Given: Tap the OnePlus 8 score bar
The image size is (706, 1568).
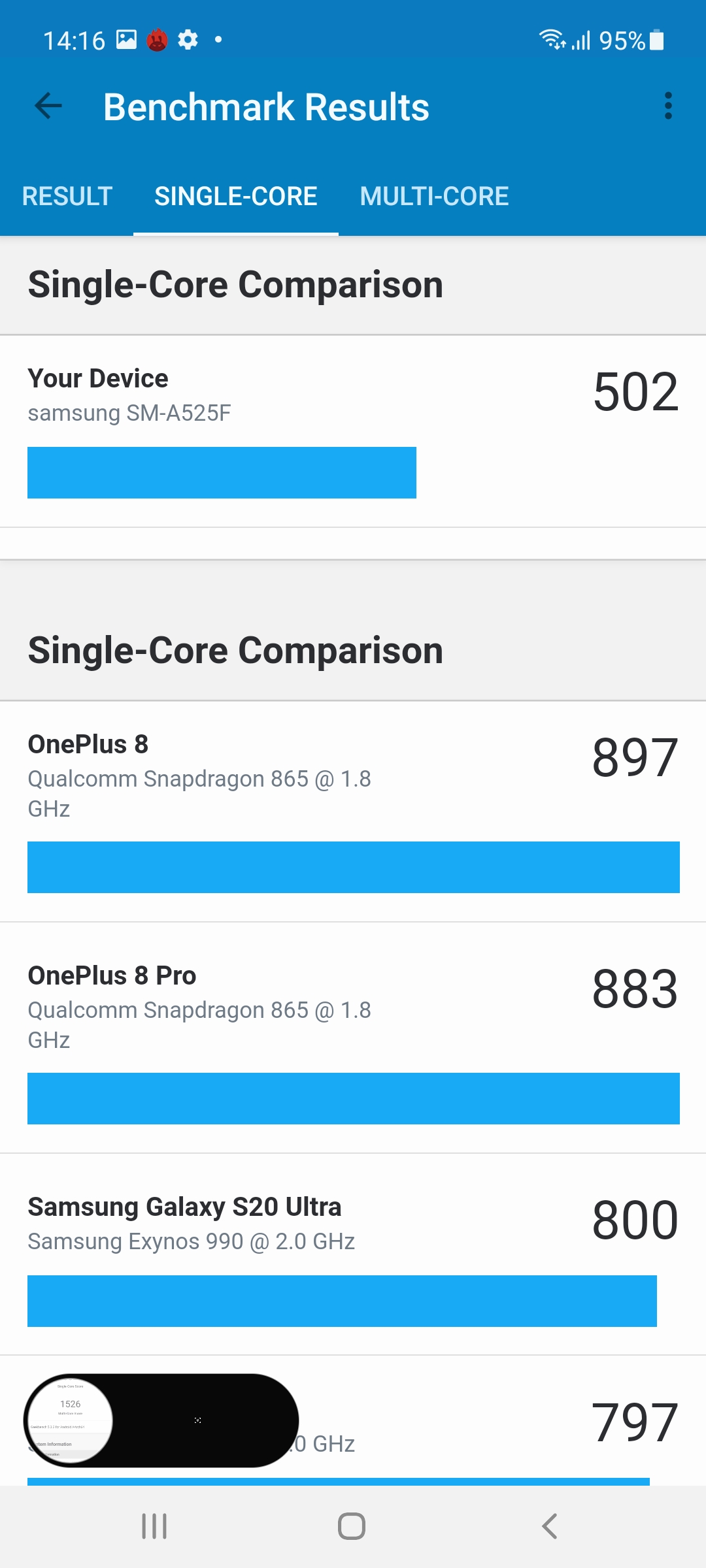Looking at the screenshot, I should click(353, 868).
